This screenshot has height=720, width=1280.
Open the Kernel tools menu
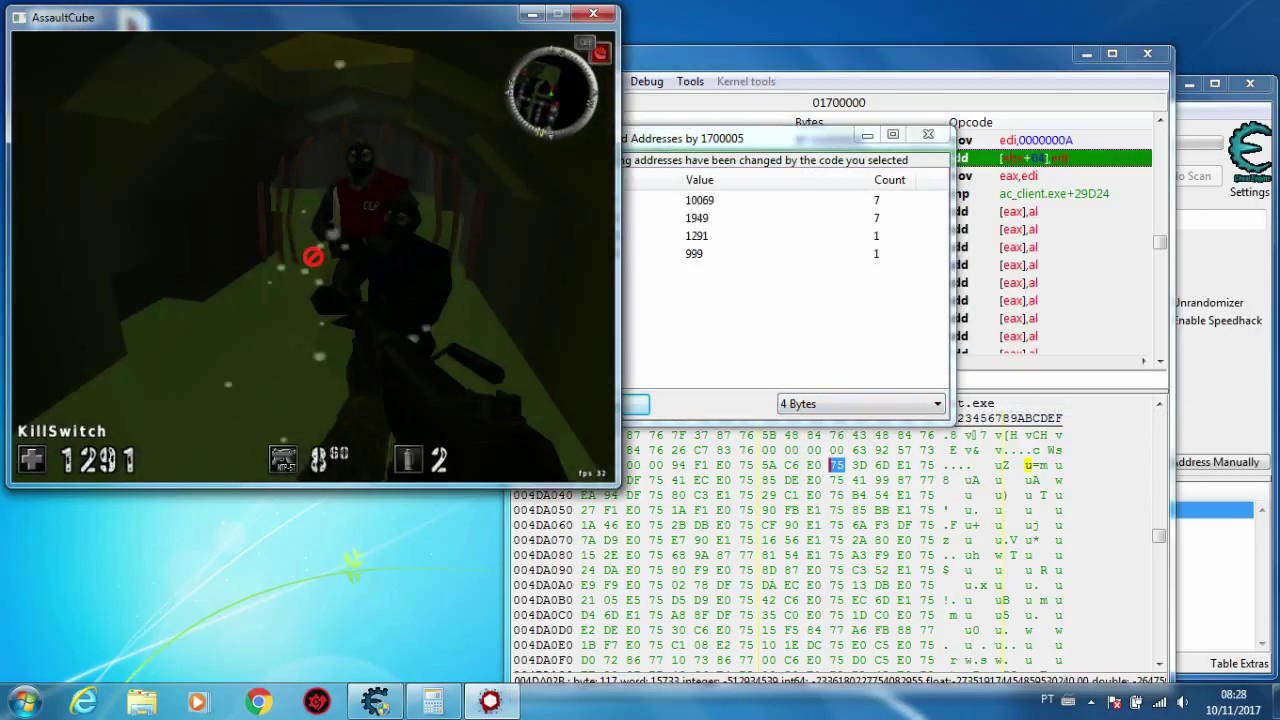point(746,81)
